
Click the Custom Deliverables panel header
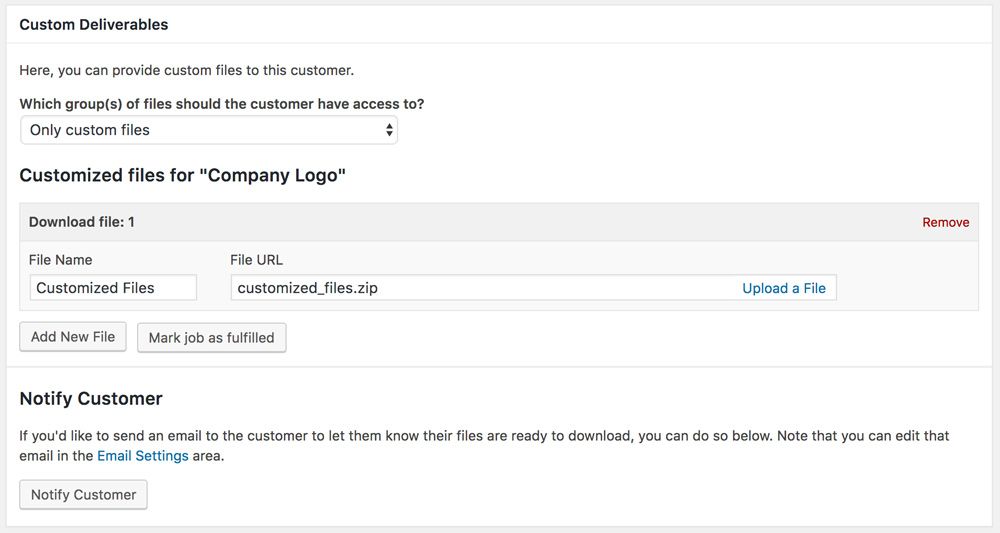[94, 24]
